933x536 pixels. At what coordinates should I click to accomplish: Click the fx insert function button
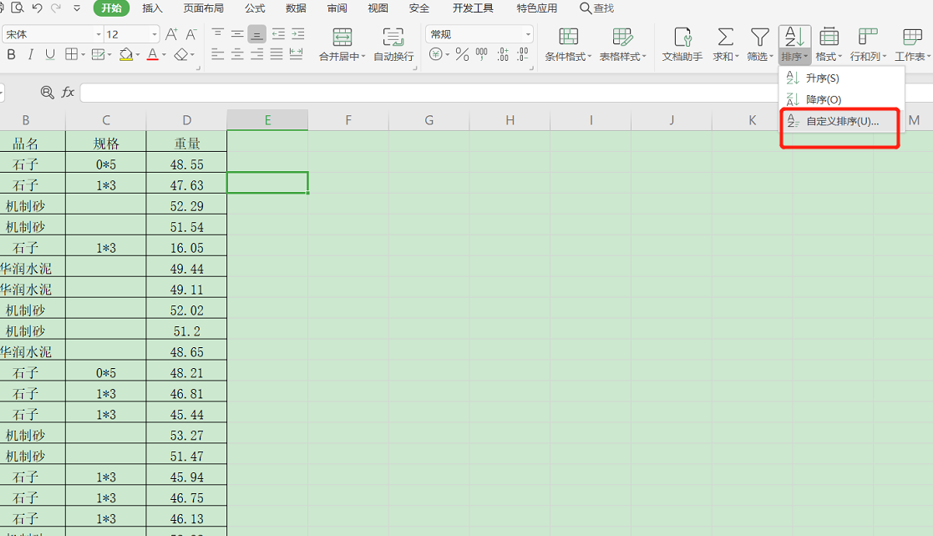pos(68,92)
